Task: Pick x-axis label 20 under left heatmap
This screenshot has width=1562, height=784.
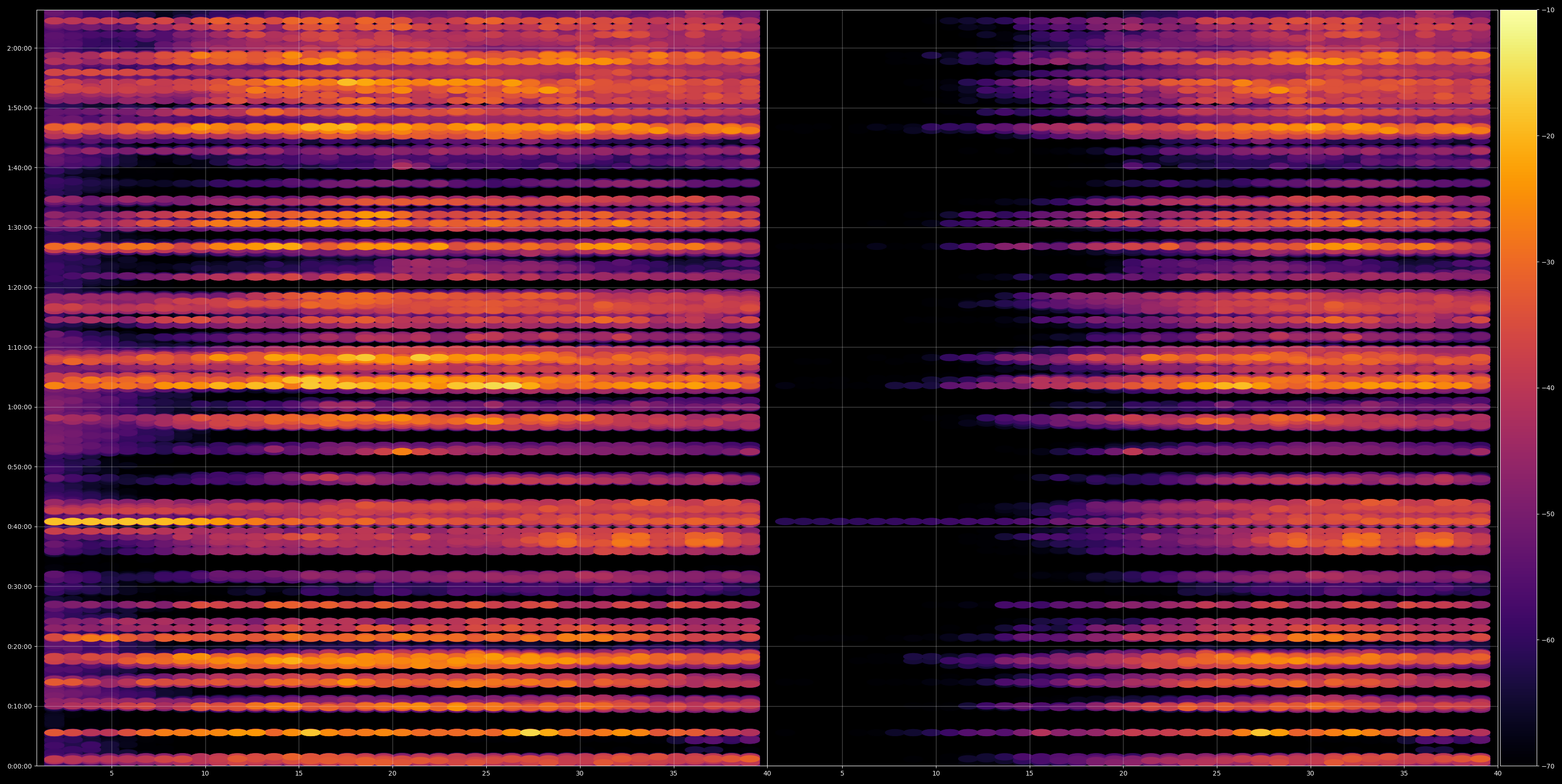Action: click(392, 774)
